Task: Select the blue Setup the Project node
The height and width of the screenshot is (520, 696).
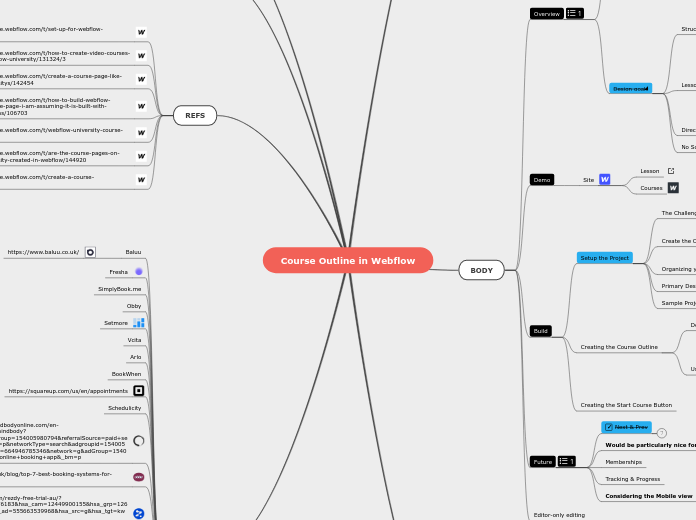Action: 605,258
